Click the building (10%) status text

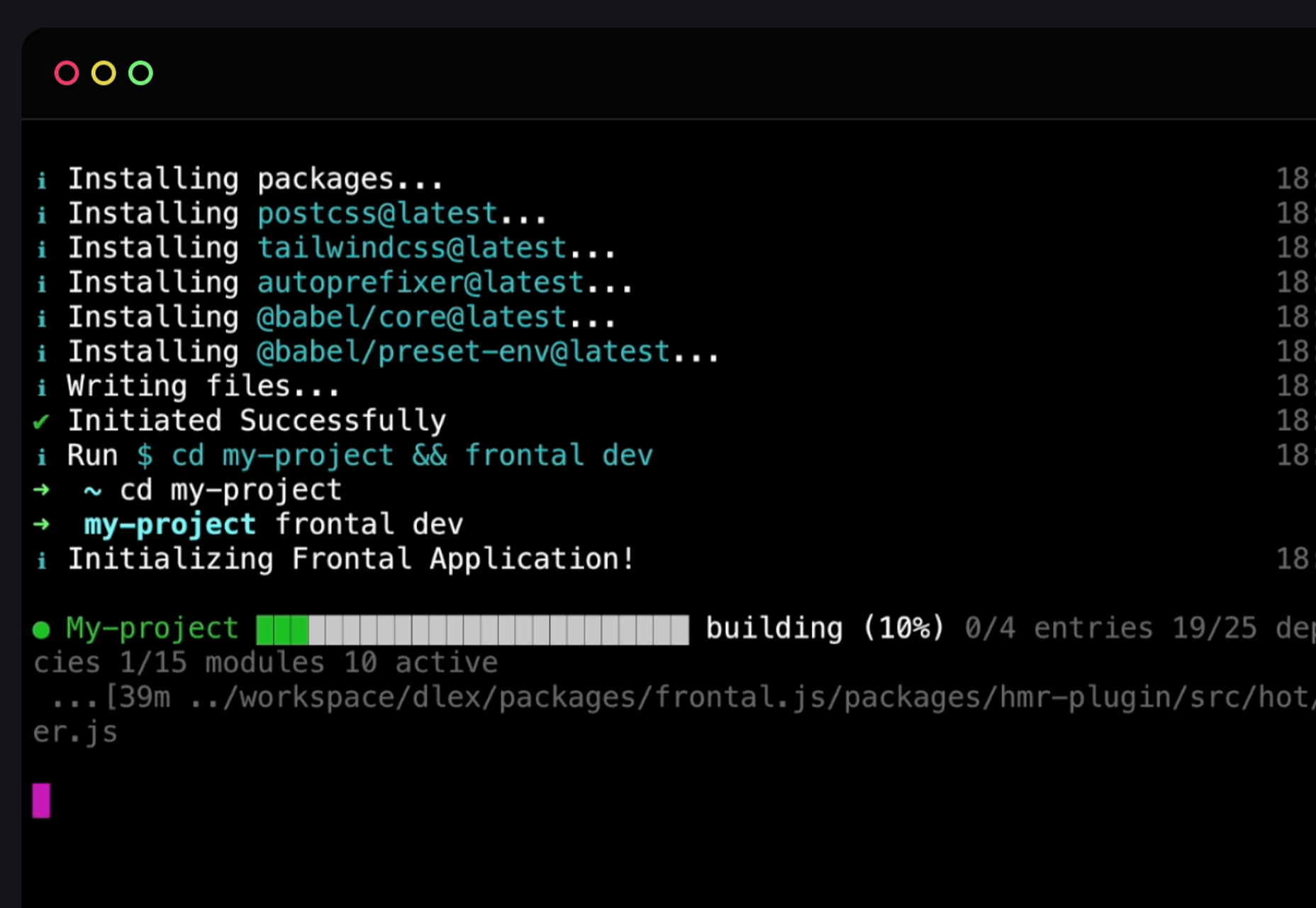click(825, 629)
